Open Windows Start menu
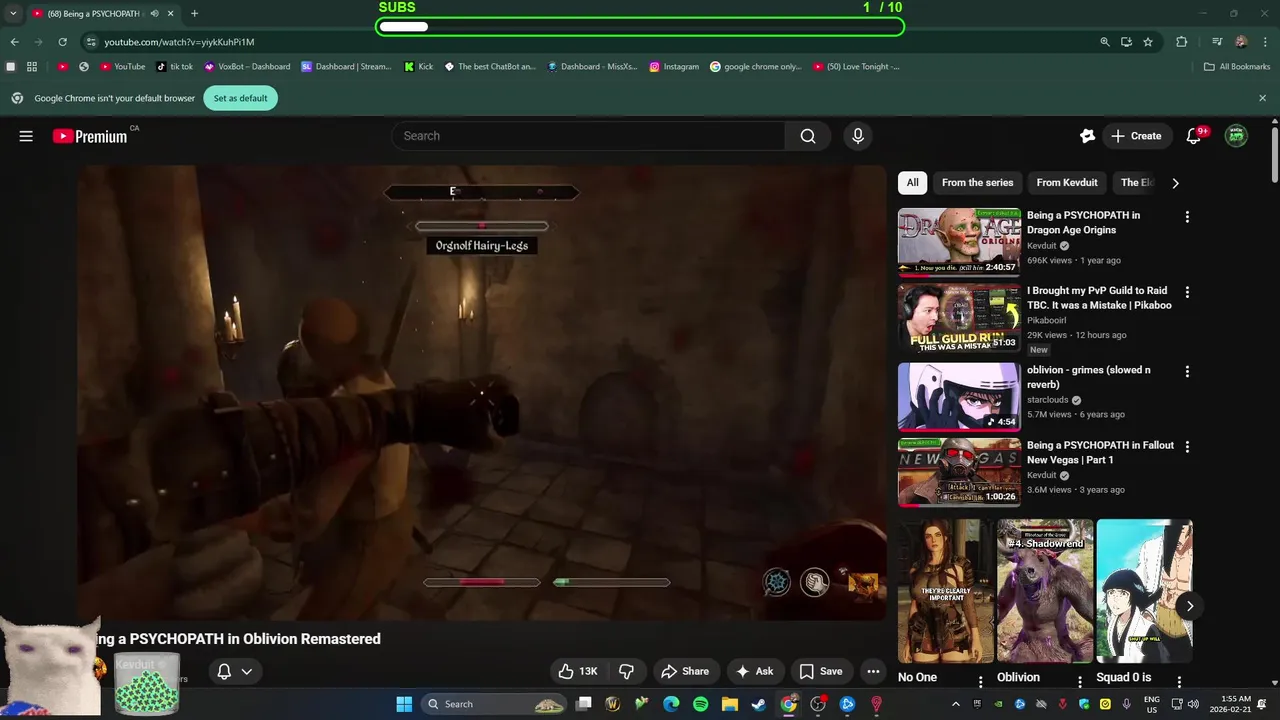Image resolution: width=1280 pixels, height=720 pixels. click(404, 704)
